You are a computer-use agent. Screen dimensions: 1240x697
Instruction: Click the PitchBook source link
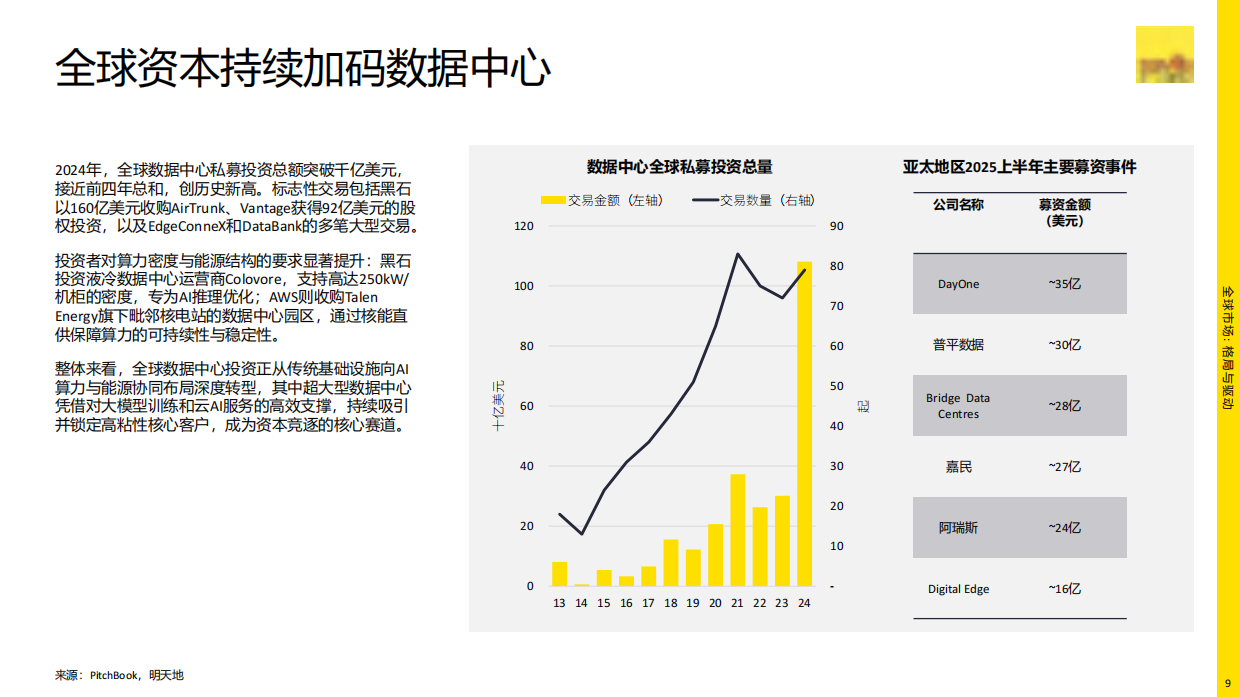click(113, 675)
